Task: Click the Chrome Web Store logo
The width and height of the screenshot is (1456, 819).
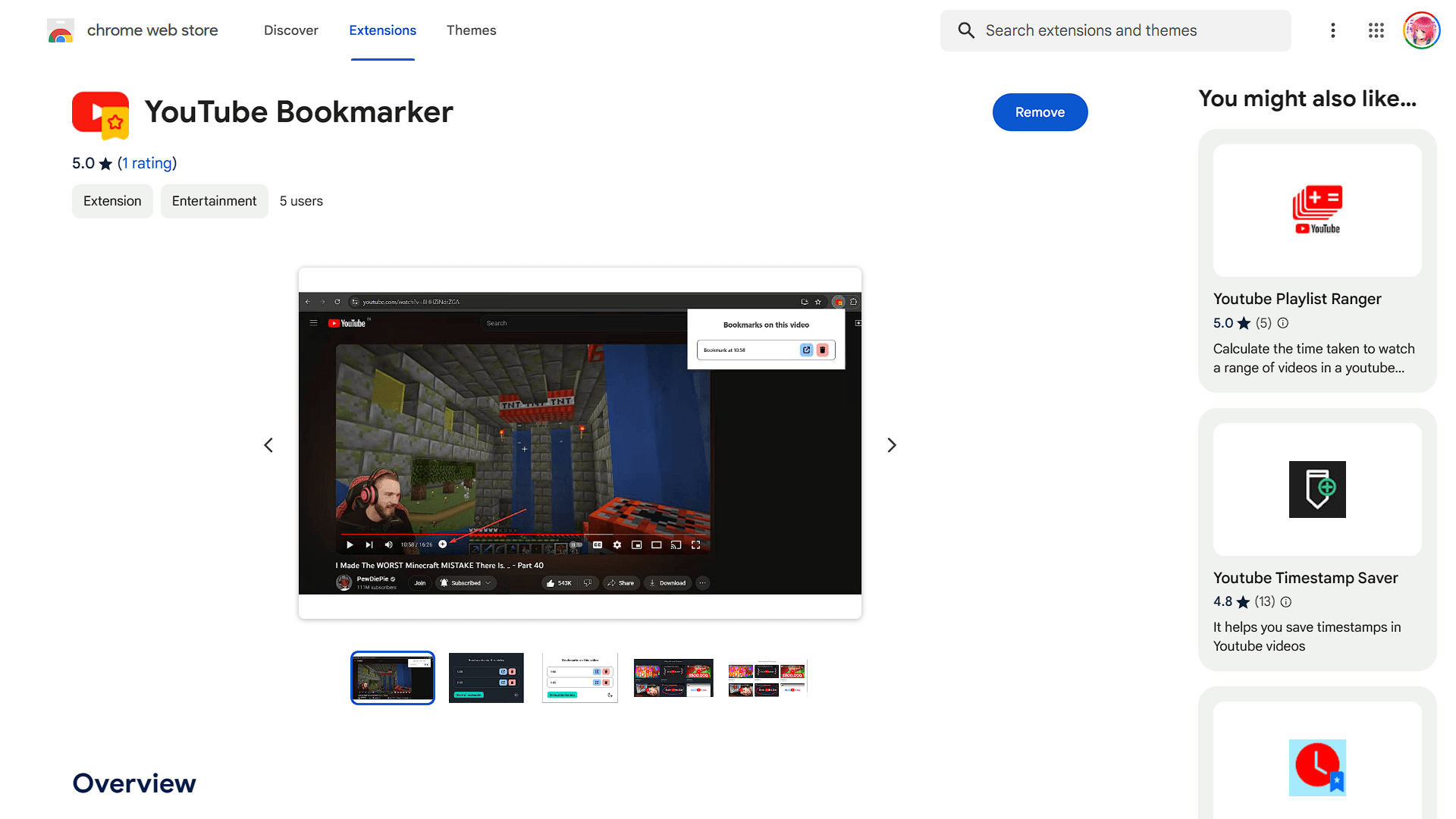Action: point(61,30)
